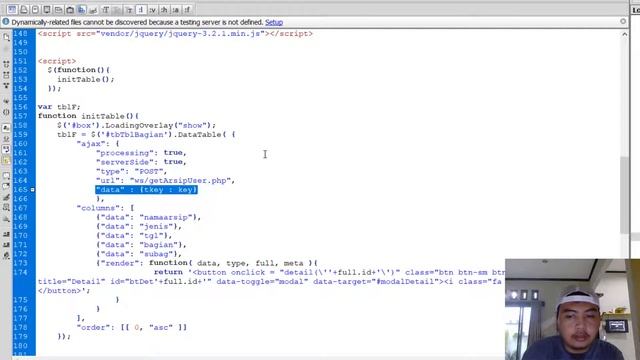Collapse full tag icon in coding toolbar
Screen dimensions: 640x360
[x=6, y=64]
